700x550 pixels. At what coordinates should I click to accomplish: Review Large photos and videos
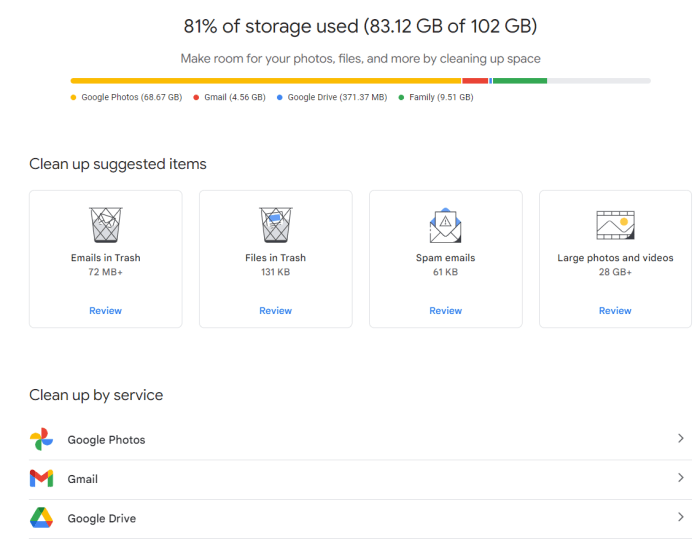pyautogui.click(x=615, y=311)
